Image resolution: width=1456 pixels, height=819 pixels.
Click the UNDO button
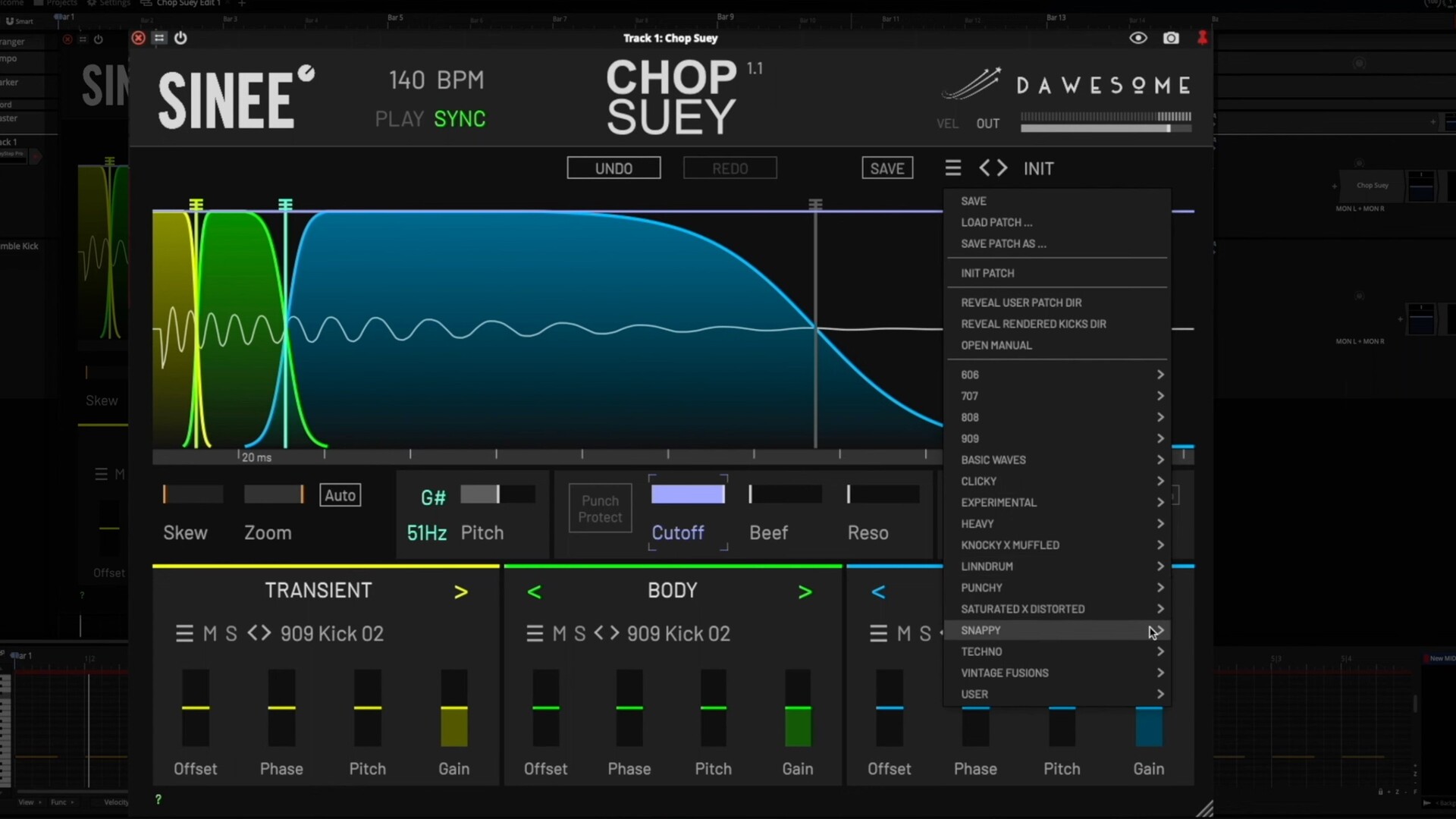coord(613,168)
